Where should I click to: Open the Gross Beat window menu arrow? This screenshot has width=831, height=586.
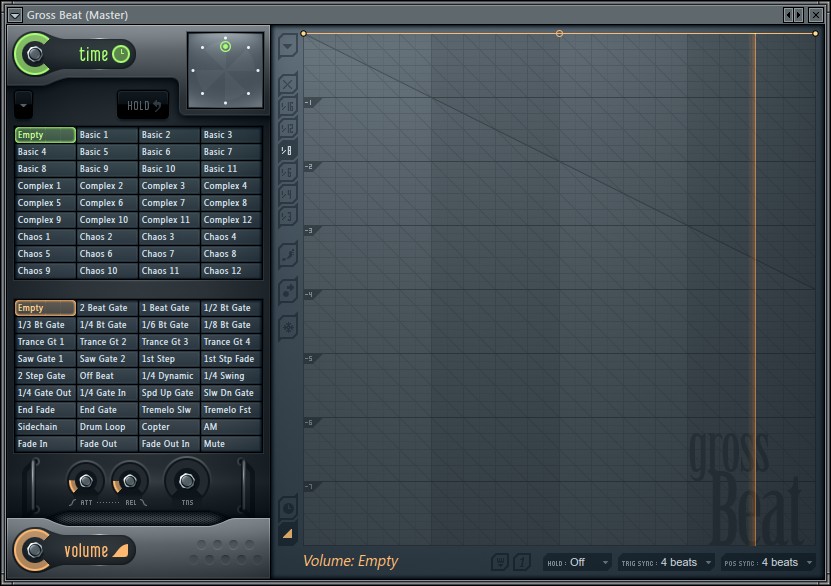click(x=15, y=15)
